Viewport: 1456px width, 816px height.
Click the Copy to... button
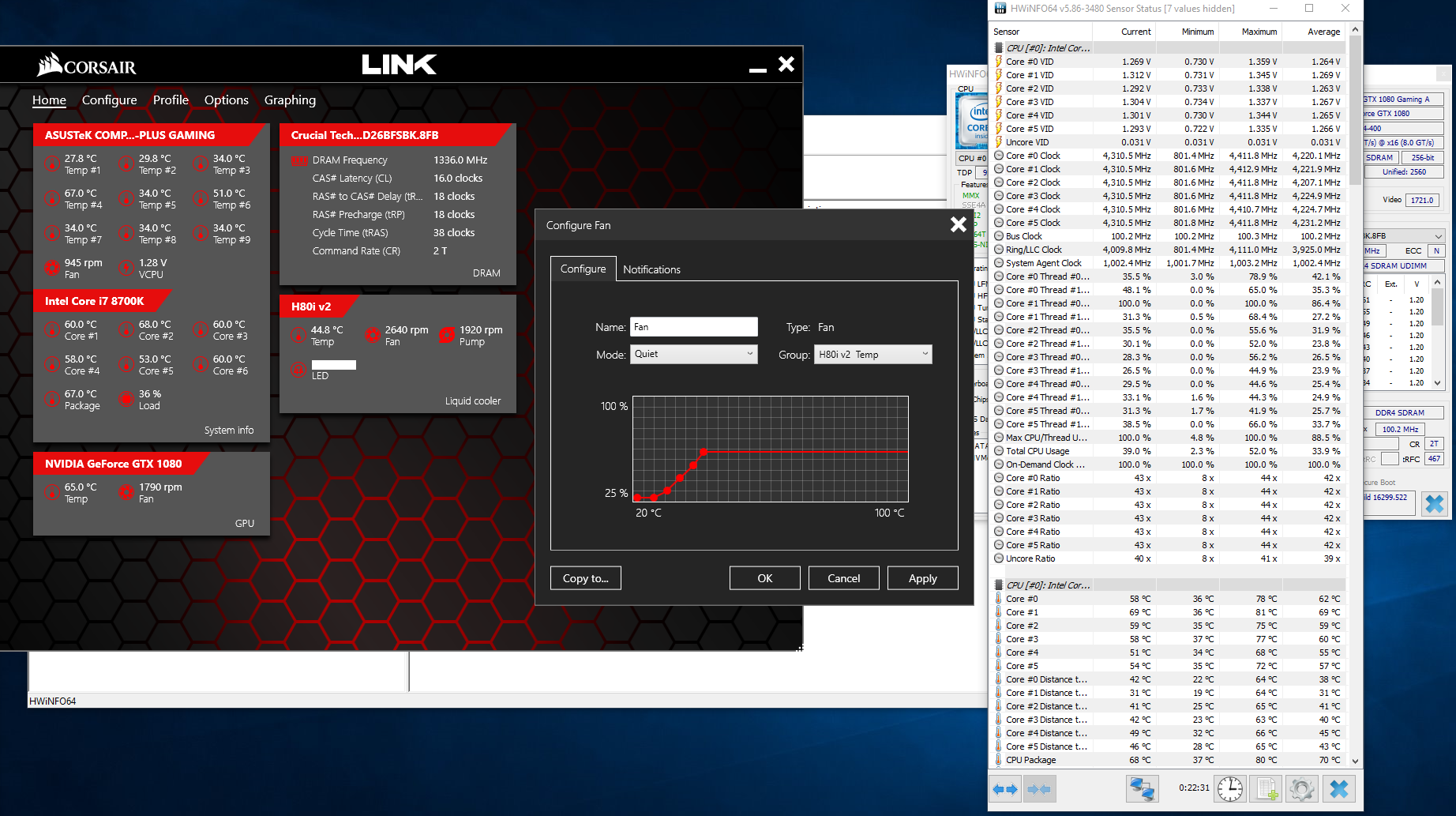pyautogui.click(x=585, y=578)
